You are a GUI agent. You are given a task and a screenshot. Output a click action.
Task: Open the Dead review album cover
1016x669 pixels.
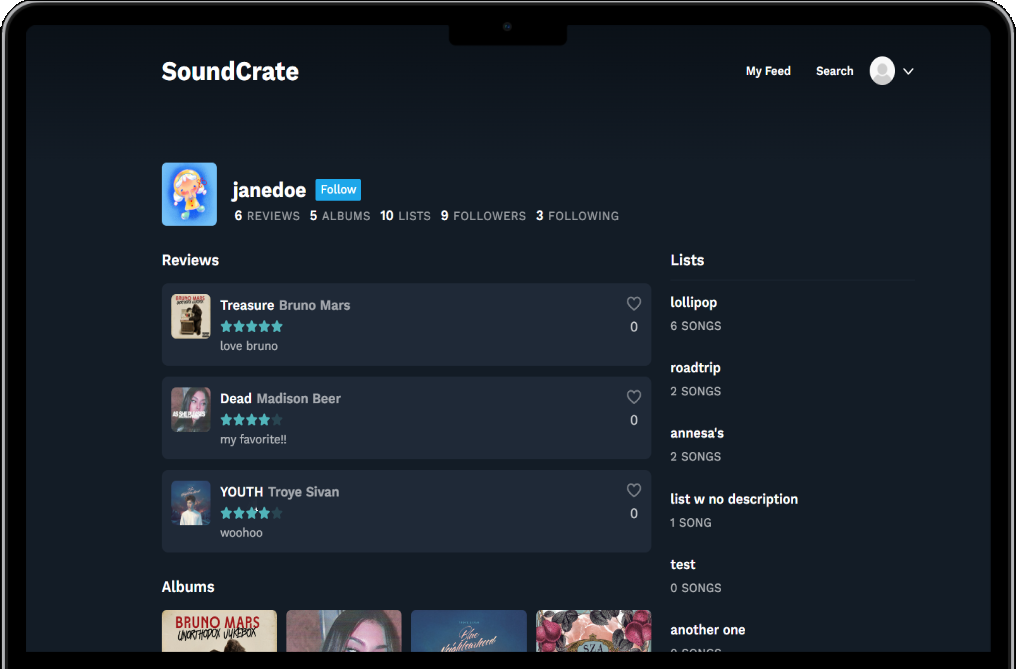click(190, 410)
